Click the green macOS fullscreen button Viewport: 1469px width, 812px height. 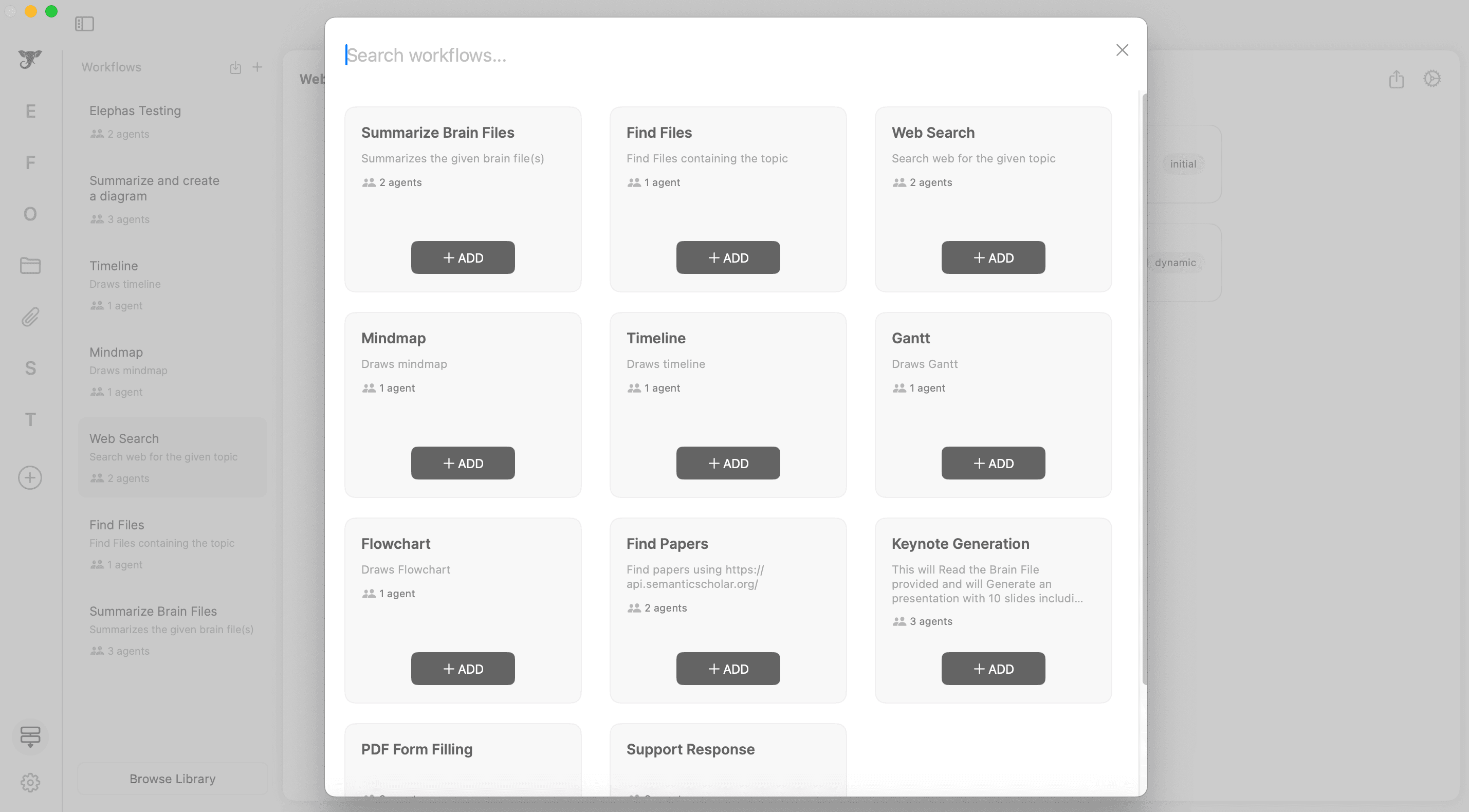[51, 11]
